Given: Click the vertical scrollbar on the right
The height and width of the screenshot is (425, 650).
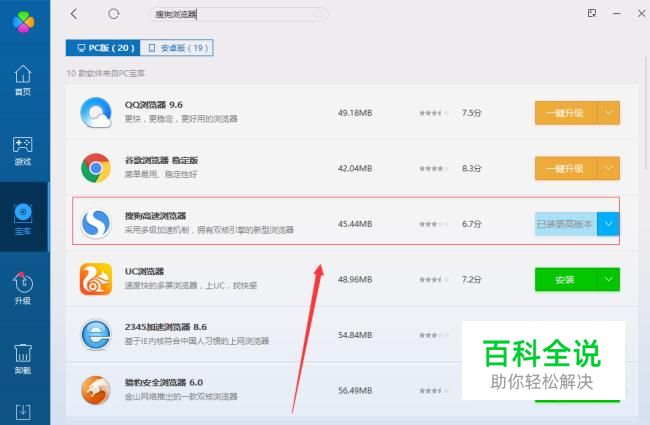Looking at the screenshot, I should 645,114.
